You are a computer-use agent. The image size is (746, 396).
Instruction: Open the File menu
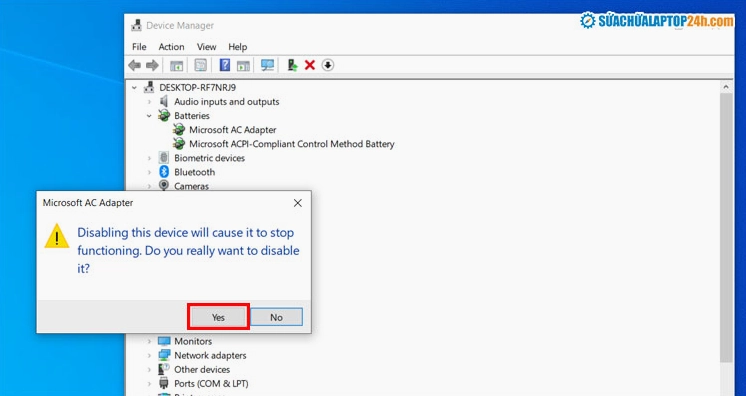click(139, 47)
